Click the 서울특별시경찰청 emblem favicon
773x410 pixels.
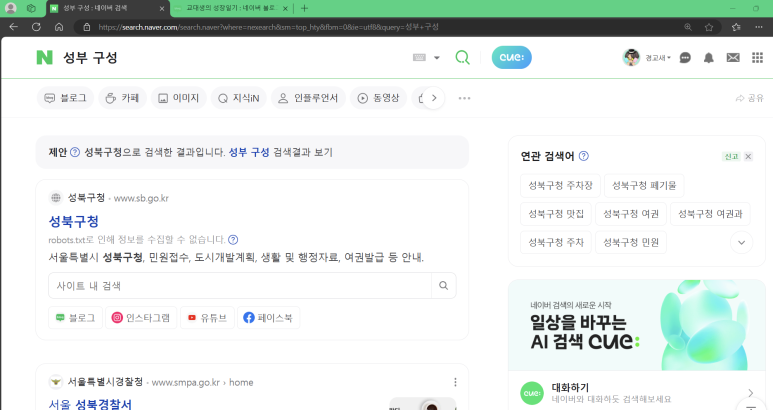point(56,382)
